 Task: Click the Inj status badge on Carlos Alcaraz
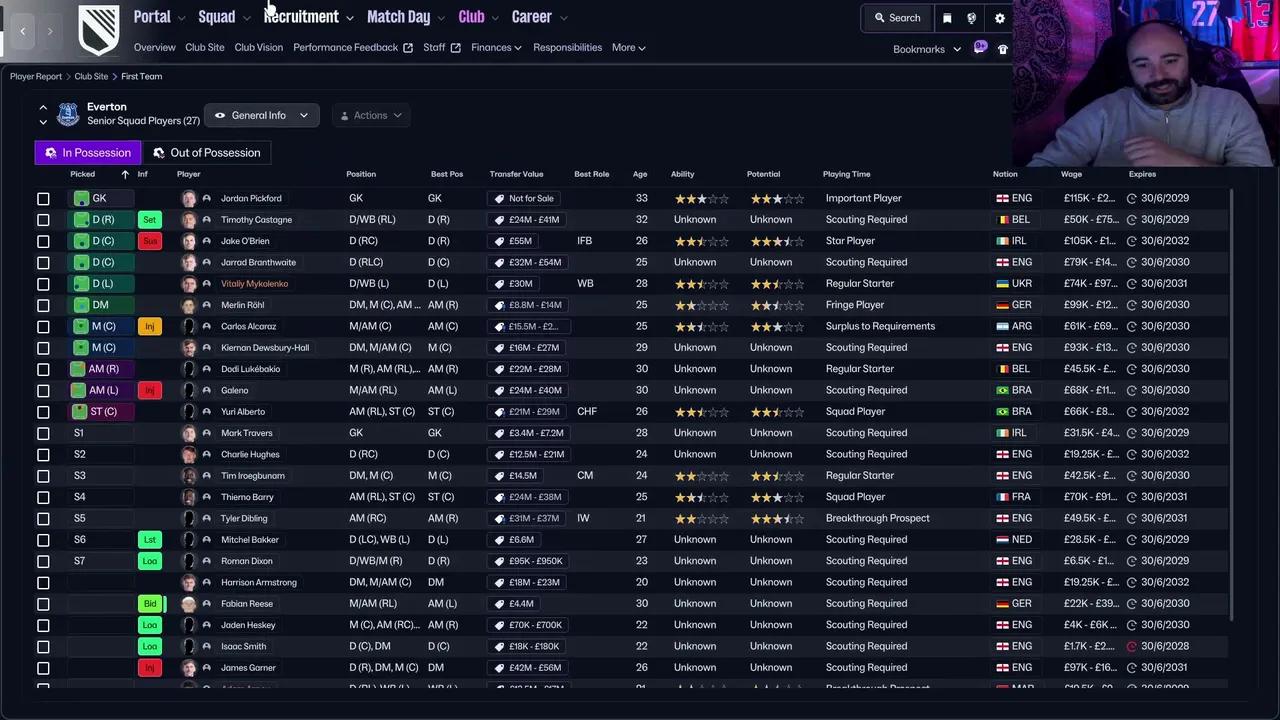pos(150,327)
